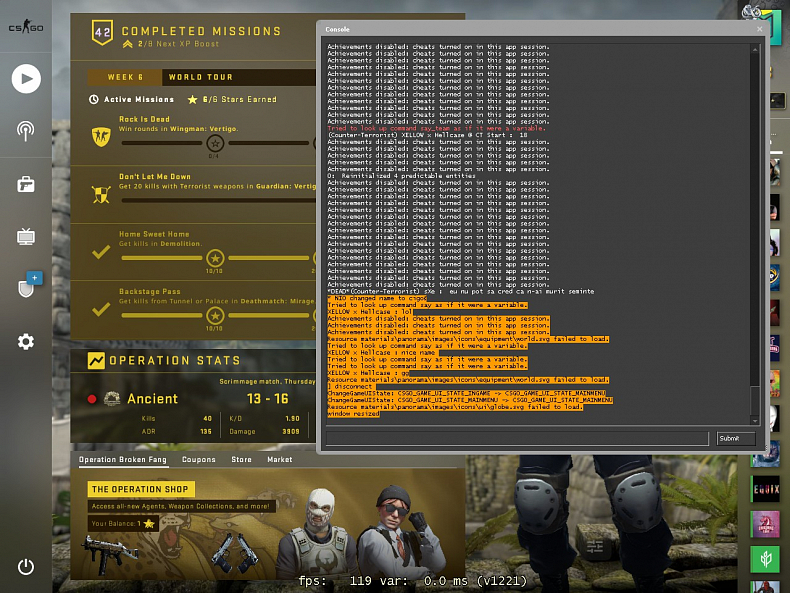
Task: Click the 'Ancient' map name
Action: pos(153,399)
